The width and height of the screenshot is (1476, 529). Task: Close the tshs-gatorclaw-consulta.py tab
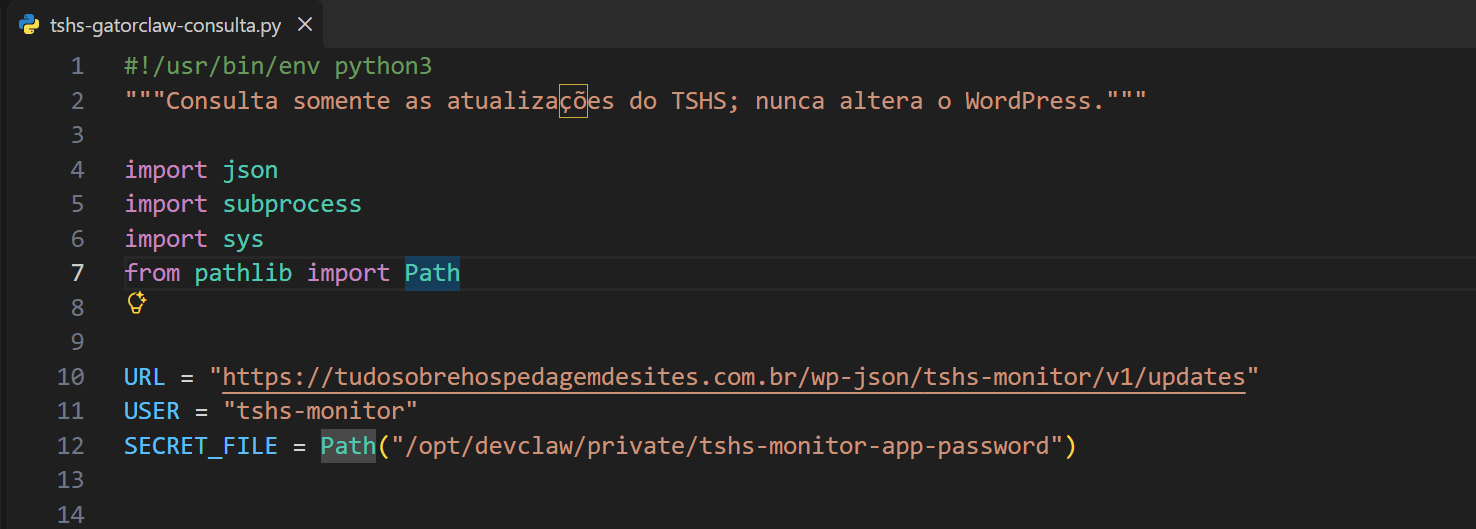pos(305,25)
